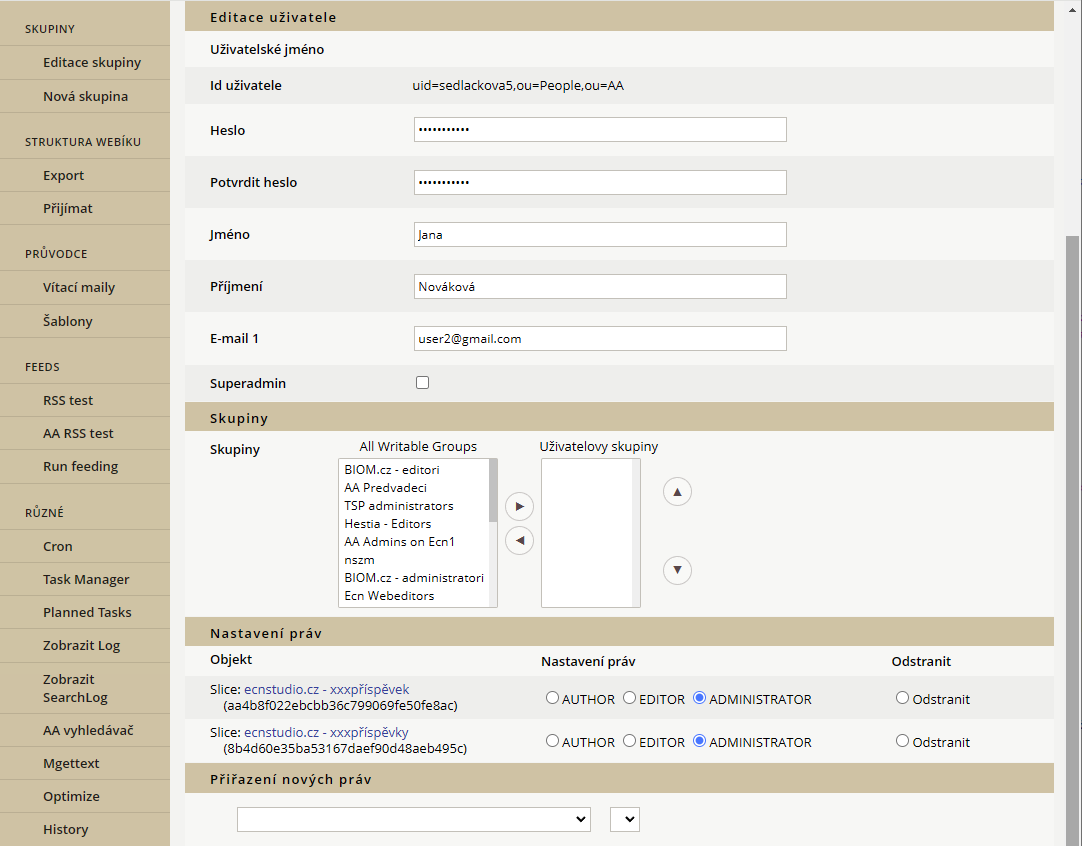Select BIOM.cz - administratori in groups list
Image resolution: width=1082 pixels, height=846 pixels.
(414, 578)
